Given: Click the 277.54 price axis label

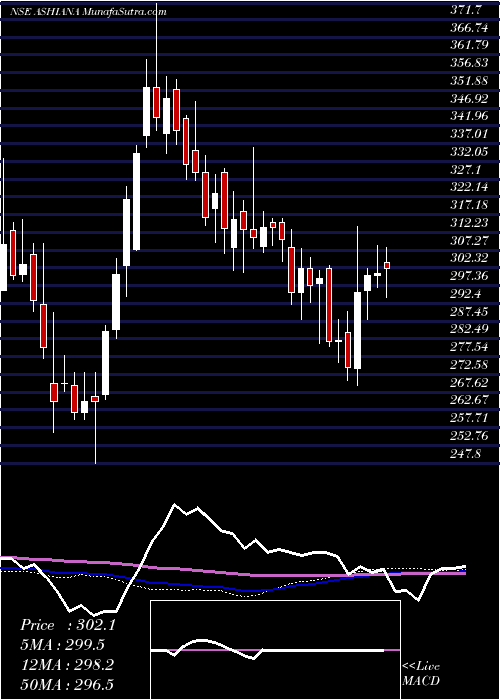Looking at the screenshot, I should tap(469, 347).
